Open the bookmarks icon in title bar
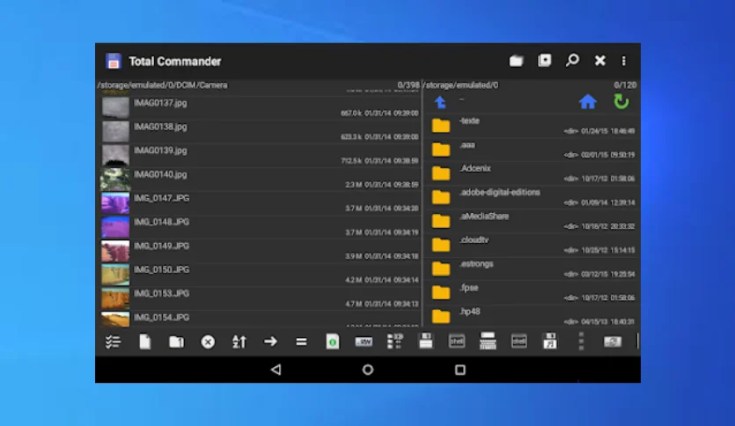 coord(544,60)
